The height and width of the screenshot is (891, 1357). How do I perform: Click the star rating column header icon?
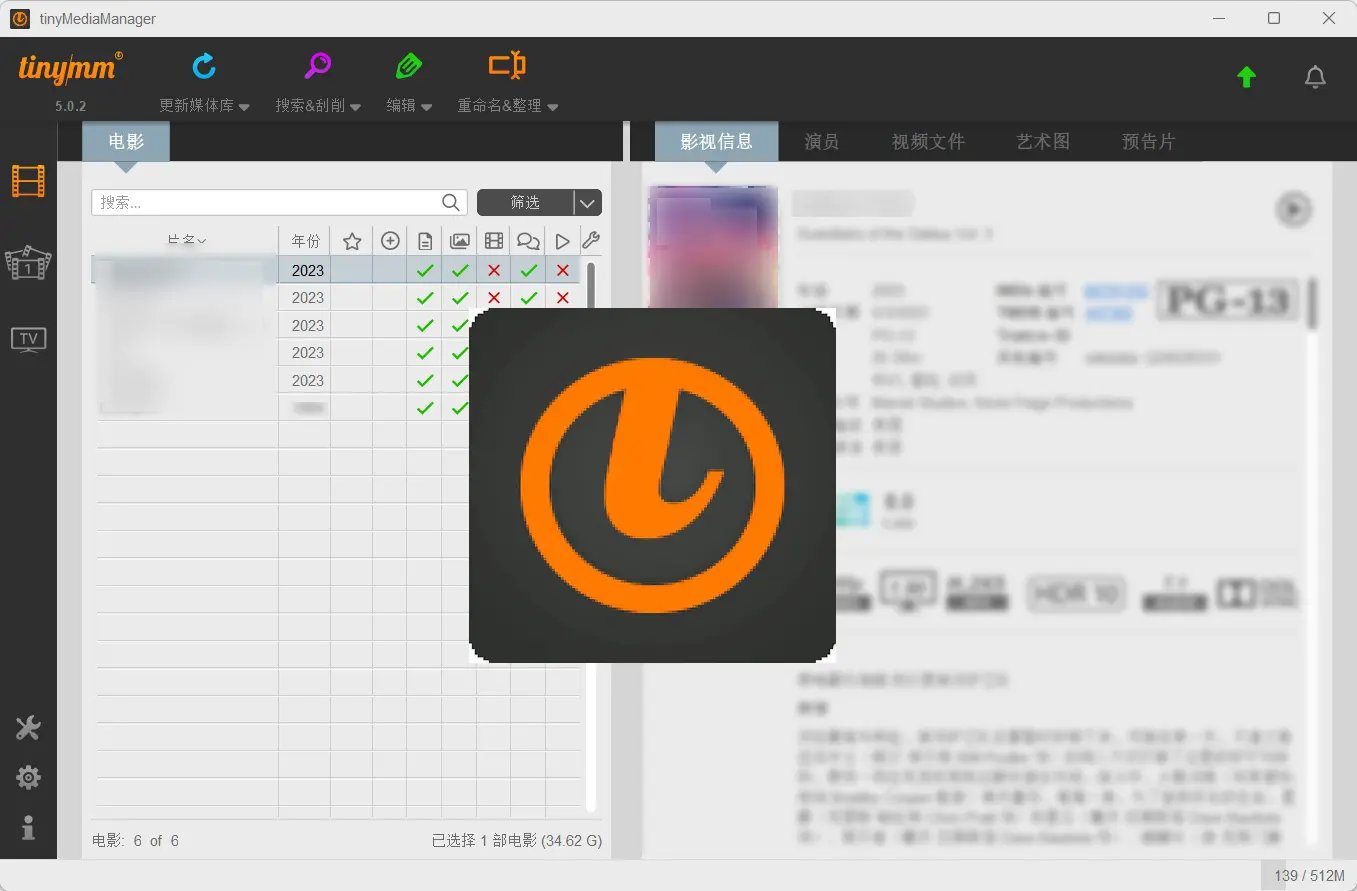351,240
